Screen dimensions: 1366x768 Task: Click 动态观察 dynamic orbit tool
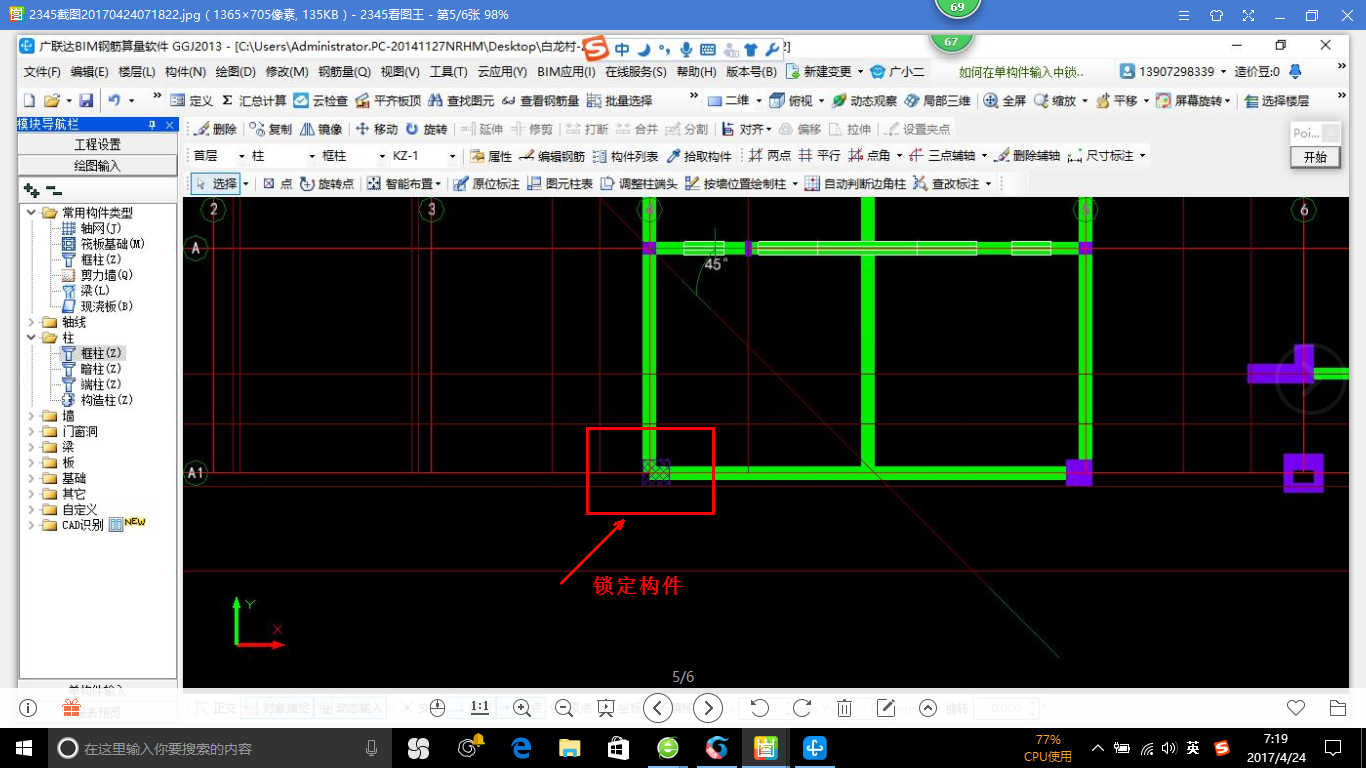(x=865, y=101)
